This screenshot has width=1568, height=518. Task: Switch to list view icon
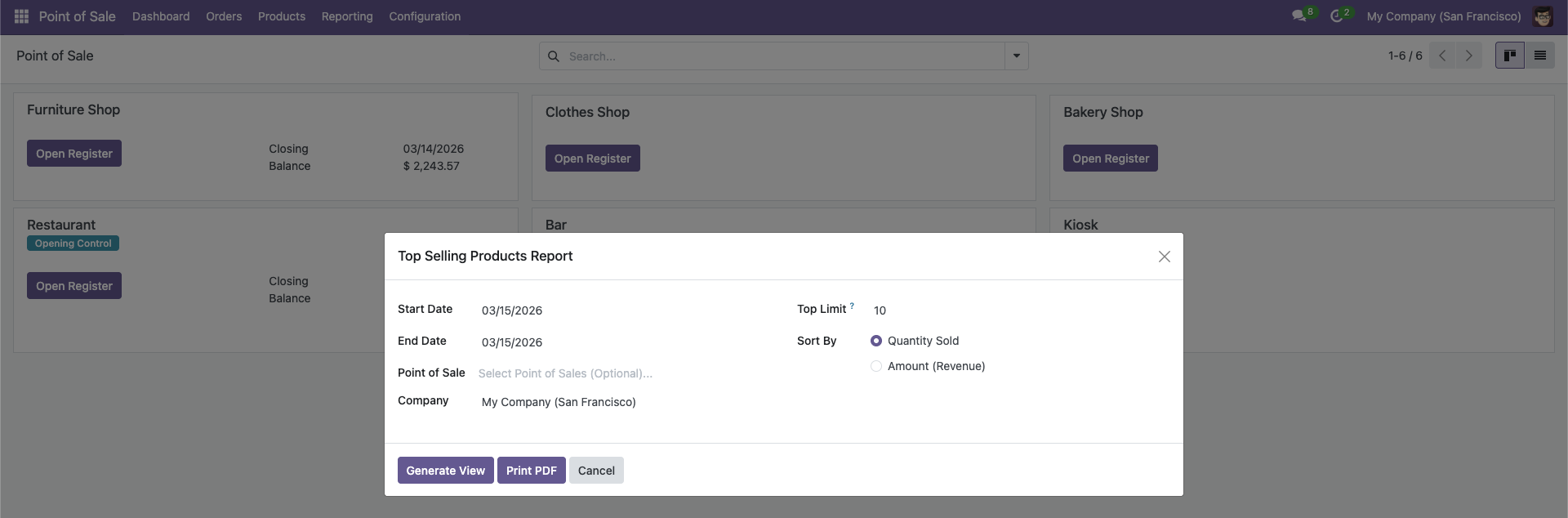point(1540,56)
